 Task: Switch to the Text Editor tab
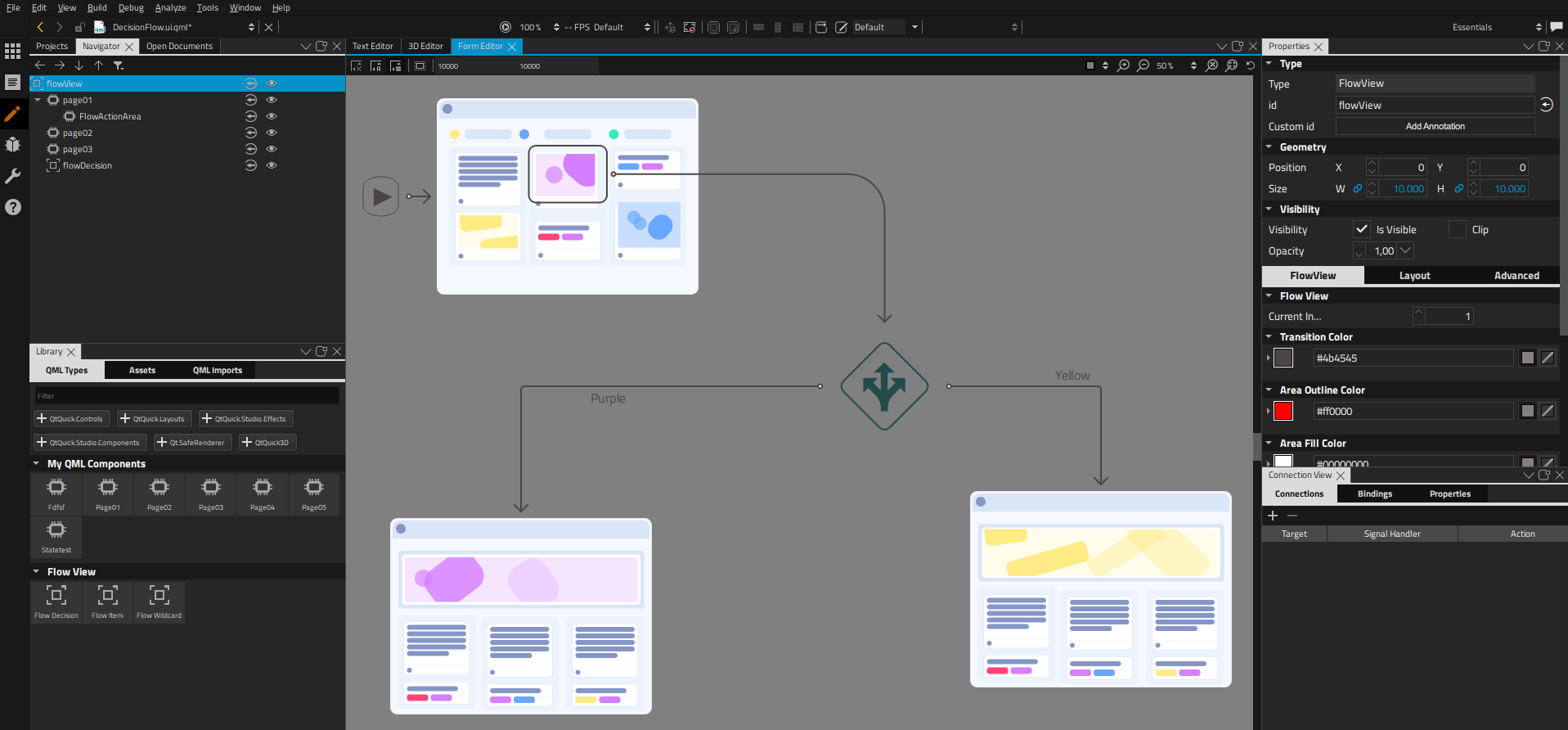coord(373,47)
